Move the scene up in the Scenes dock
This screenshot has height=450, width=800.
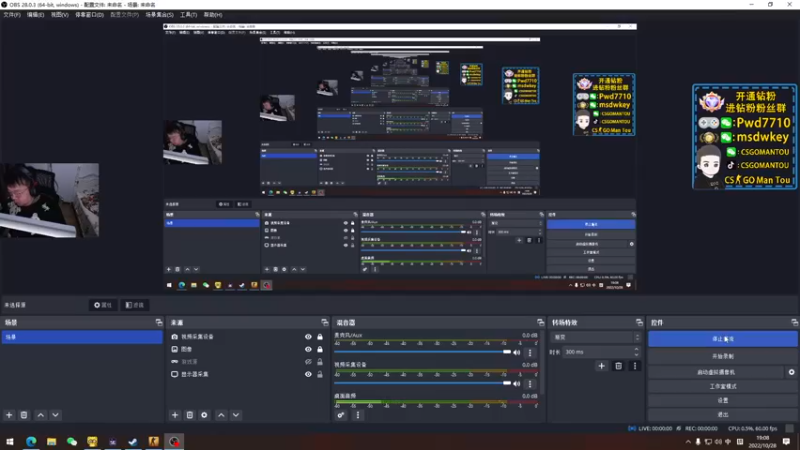[x=41, y=415]
